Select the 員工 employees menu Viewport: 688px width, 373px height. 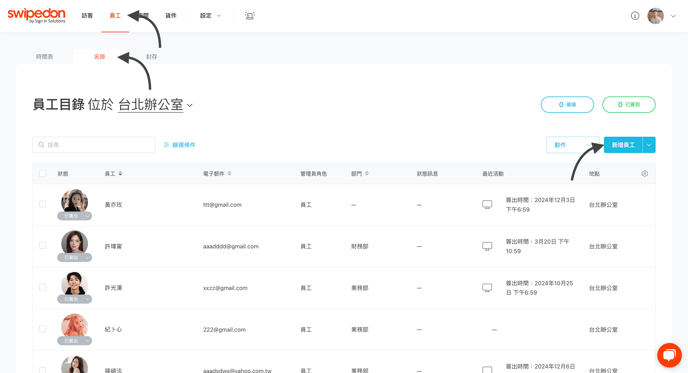[115, 16]
